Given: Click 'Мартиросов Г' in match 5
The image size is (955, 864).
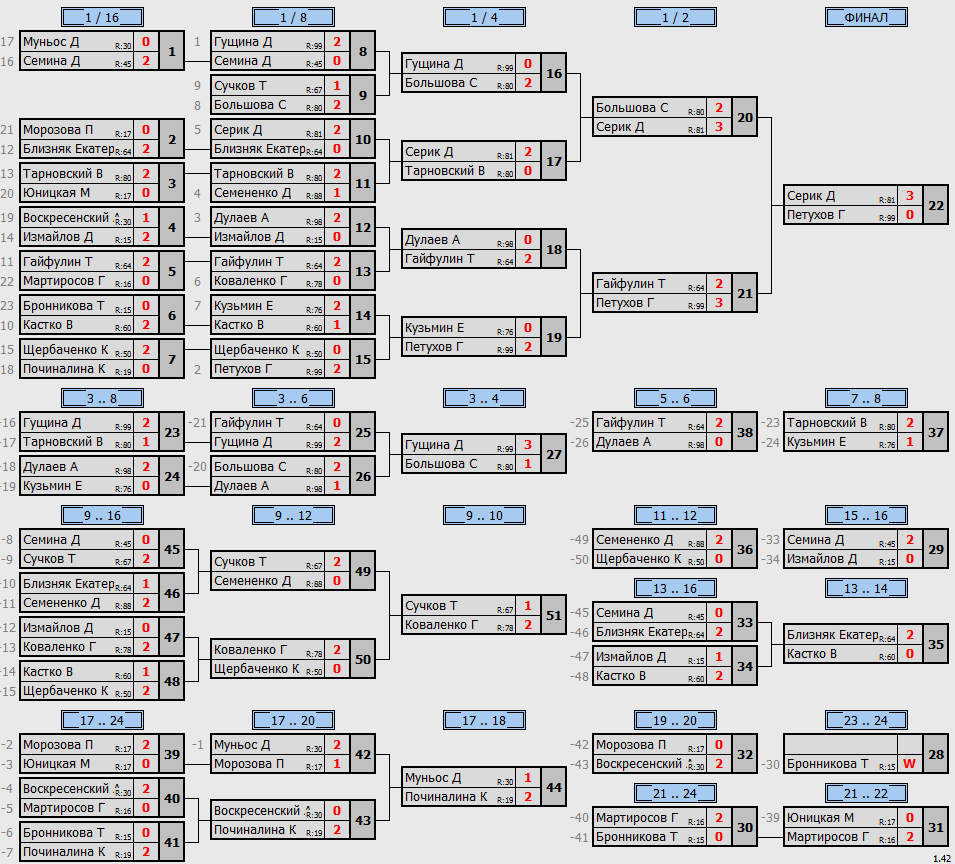Looking at the screenshot, I should point(63,281).
